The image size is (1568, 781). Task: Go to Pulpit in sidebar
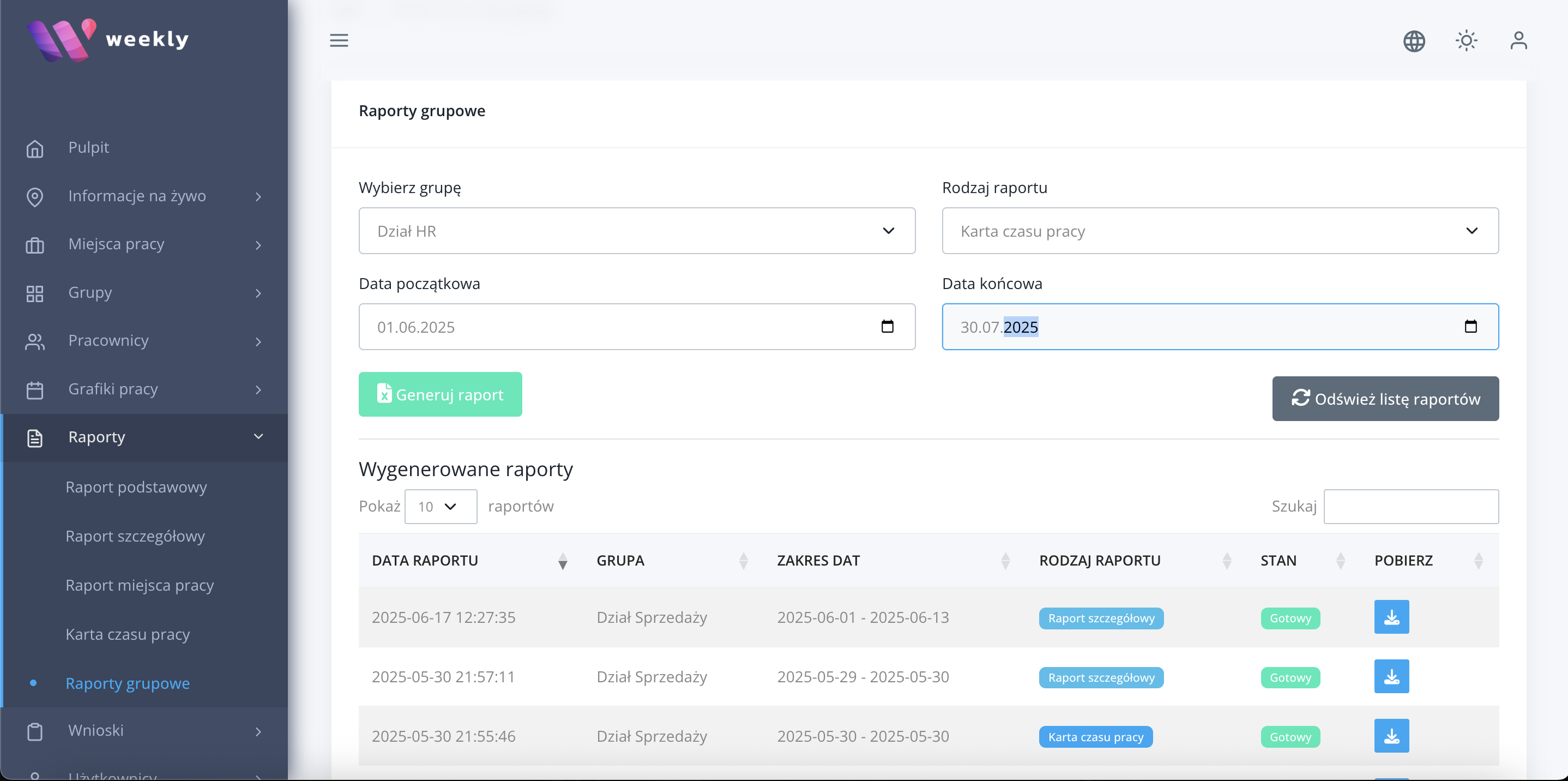(88, 147)
